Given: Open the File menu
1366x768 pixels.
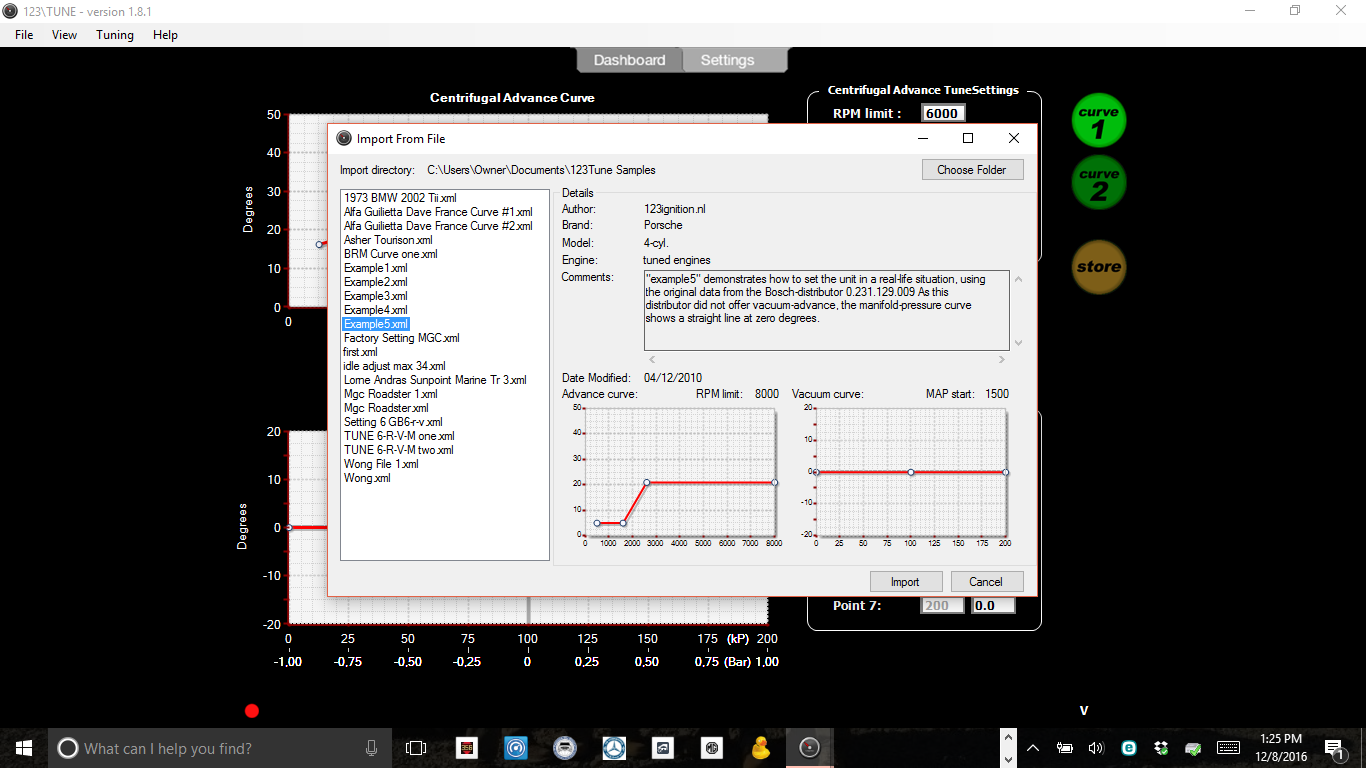Looking at the screenshot, I should tap(24, 35).
